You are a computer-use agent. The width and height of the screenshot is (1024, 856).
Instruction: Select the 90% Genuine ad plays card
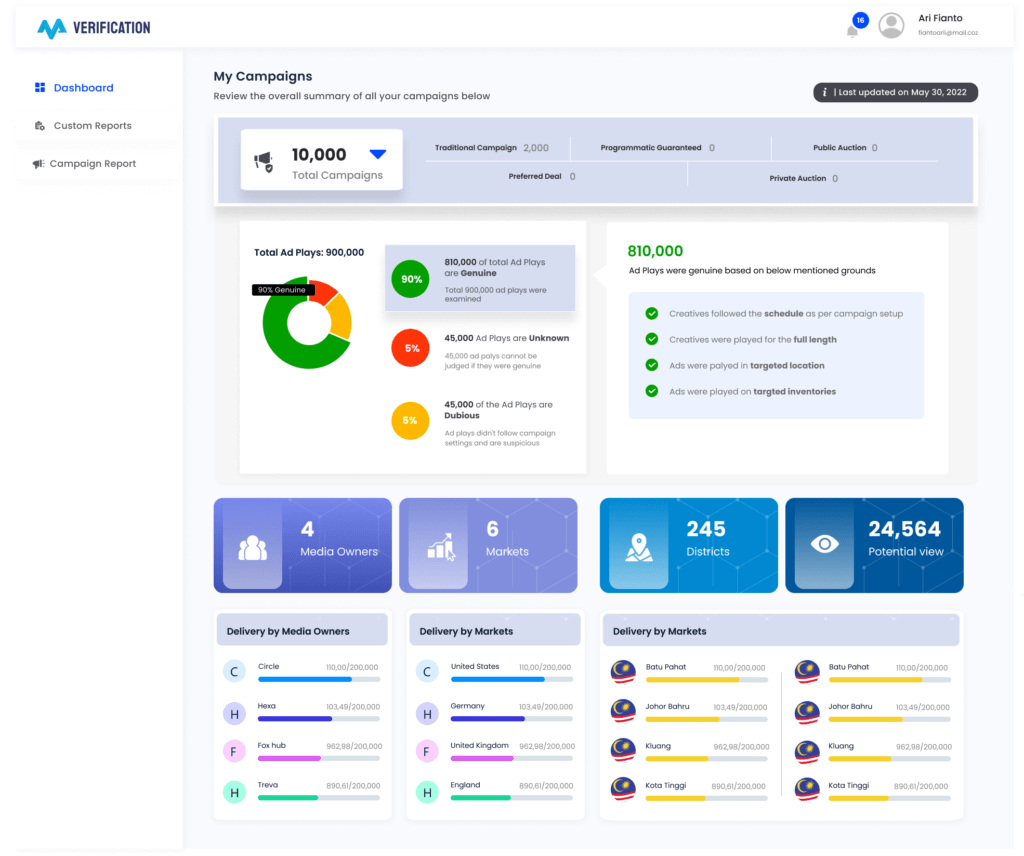point(480,278)
